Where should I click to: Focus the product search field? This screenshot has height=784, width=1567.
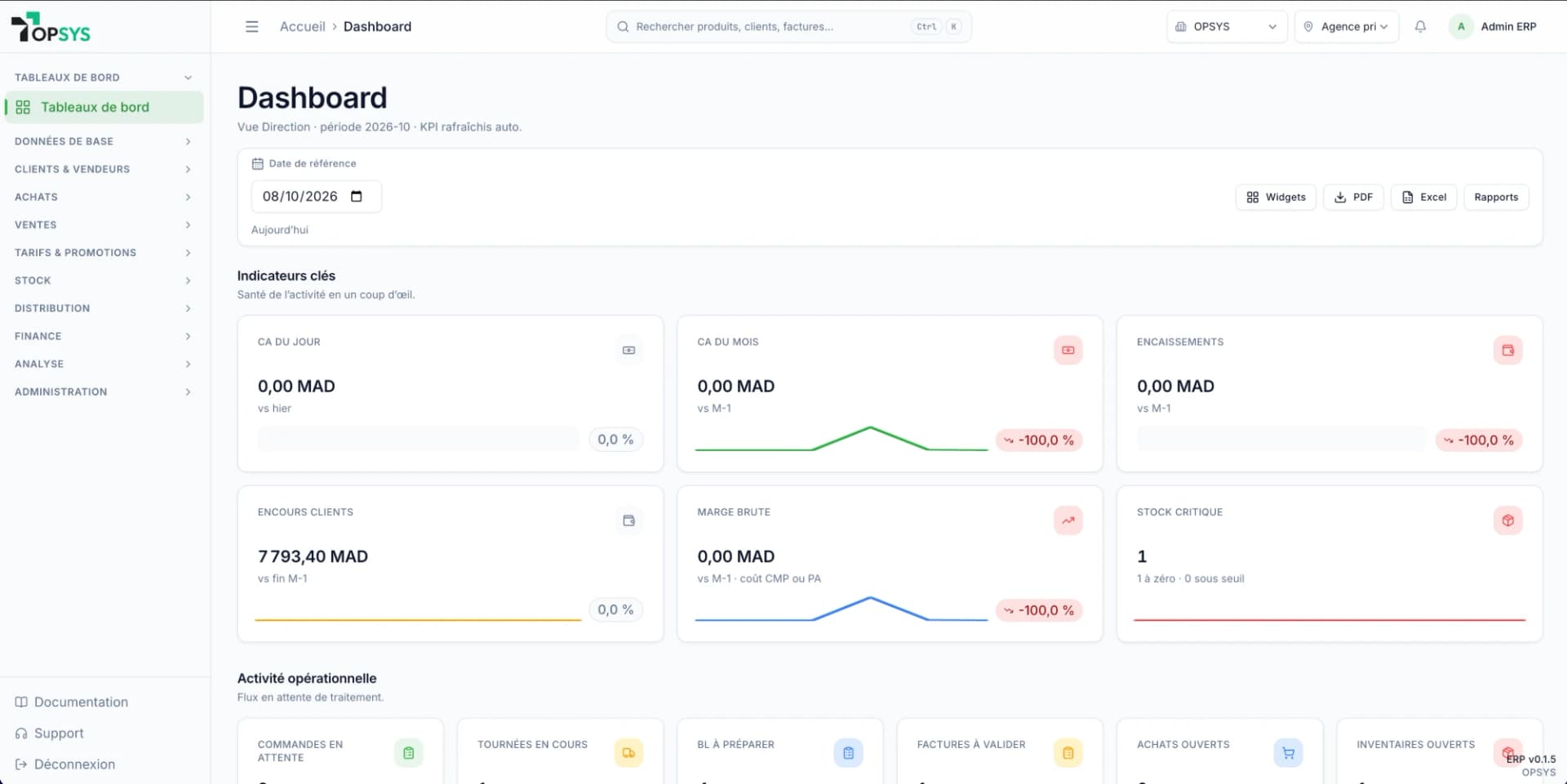click(788, 27)
